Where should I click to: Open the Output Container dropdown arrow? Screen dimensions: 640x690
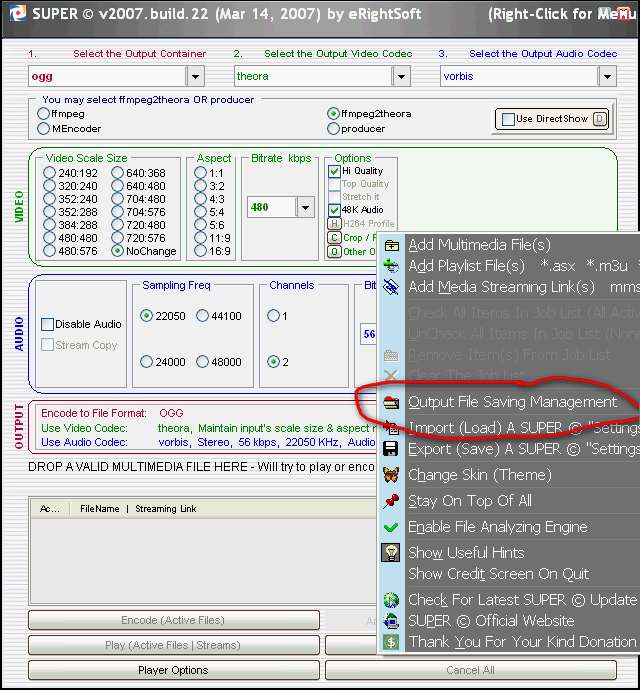point(195,76)
